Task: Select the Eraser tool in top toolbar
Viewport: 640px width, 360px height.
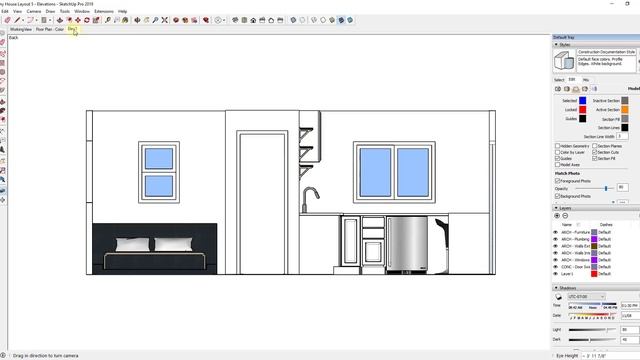Action: [x=7, y=20]
